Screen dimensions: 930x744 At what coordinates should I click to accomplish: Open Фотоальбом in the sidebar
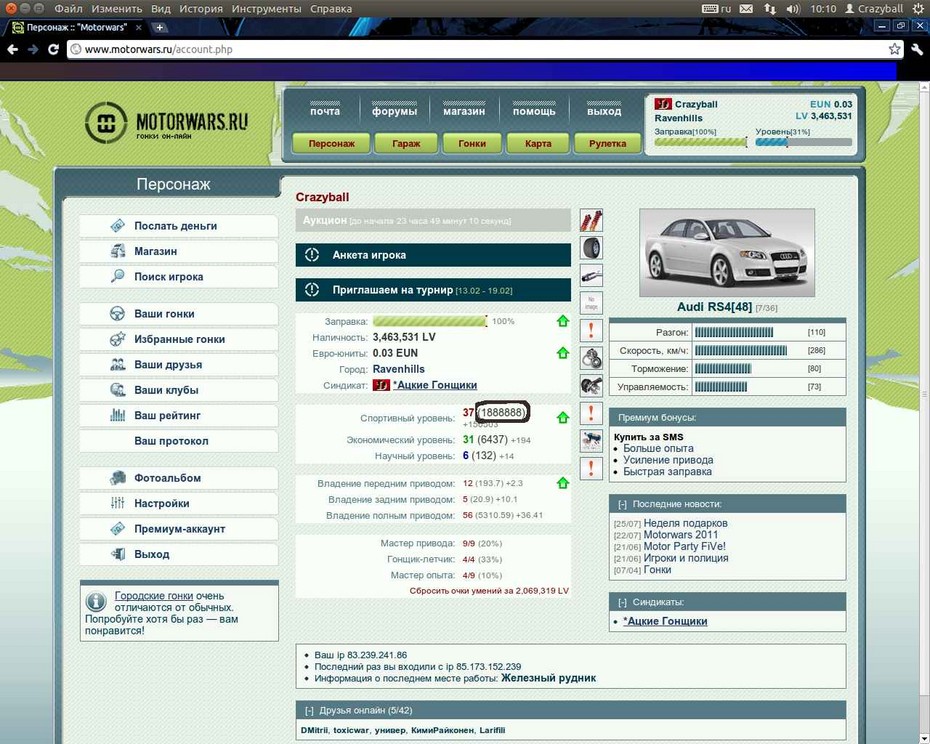(x=179, y=478)
